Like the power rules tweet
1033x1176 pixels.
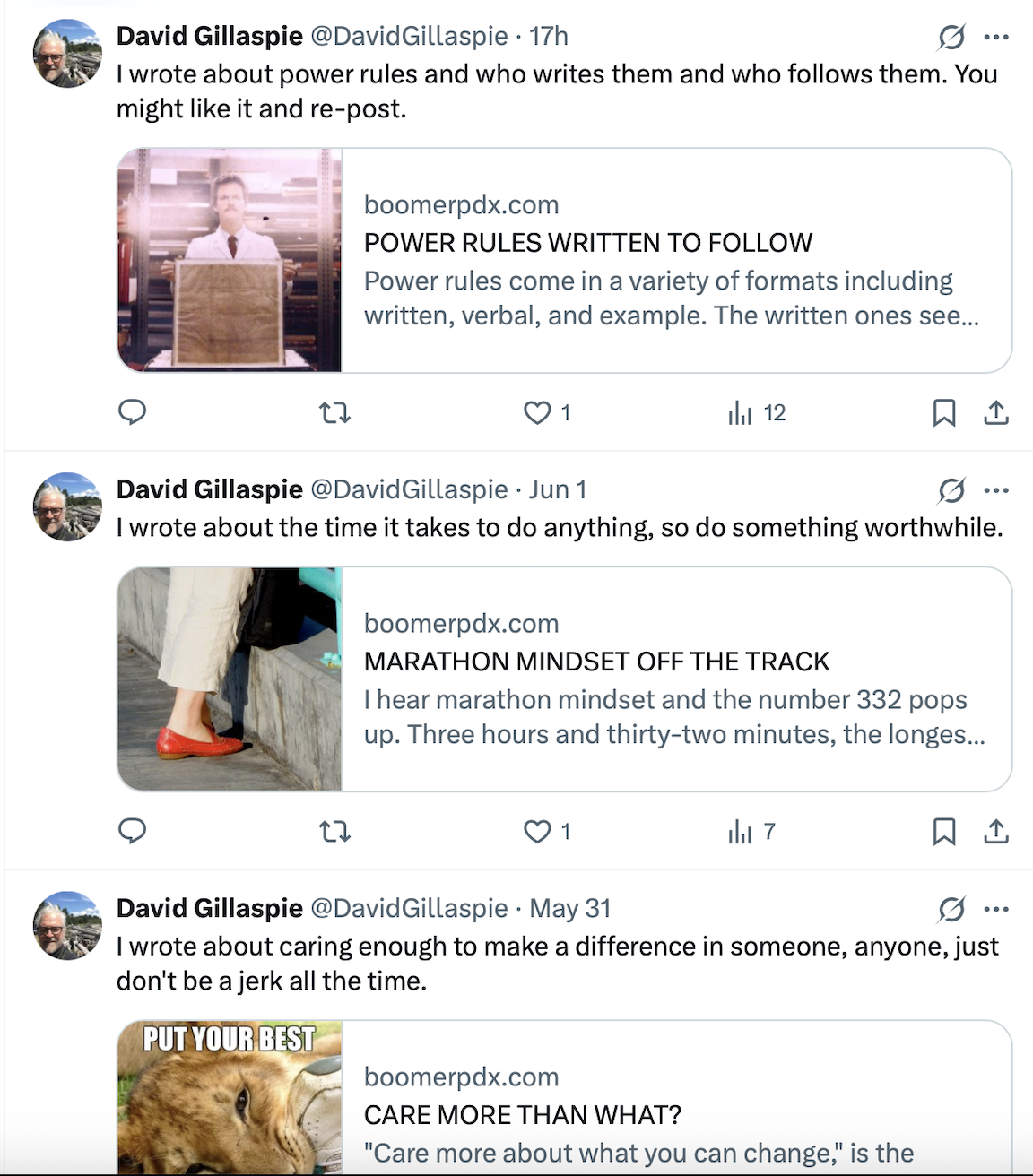(x=537, y=413)
